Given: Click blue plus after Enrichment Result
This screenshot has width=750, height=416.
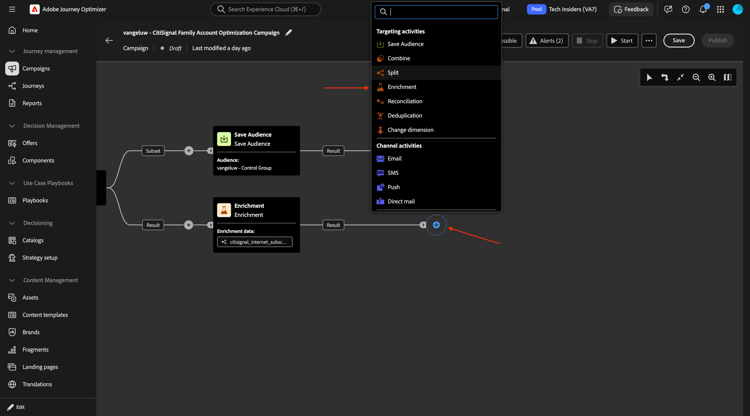Looking at the screenshot, I should [436, 225].
